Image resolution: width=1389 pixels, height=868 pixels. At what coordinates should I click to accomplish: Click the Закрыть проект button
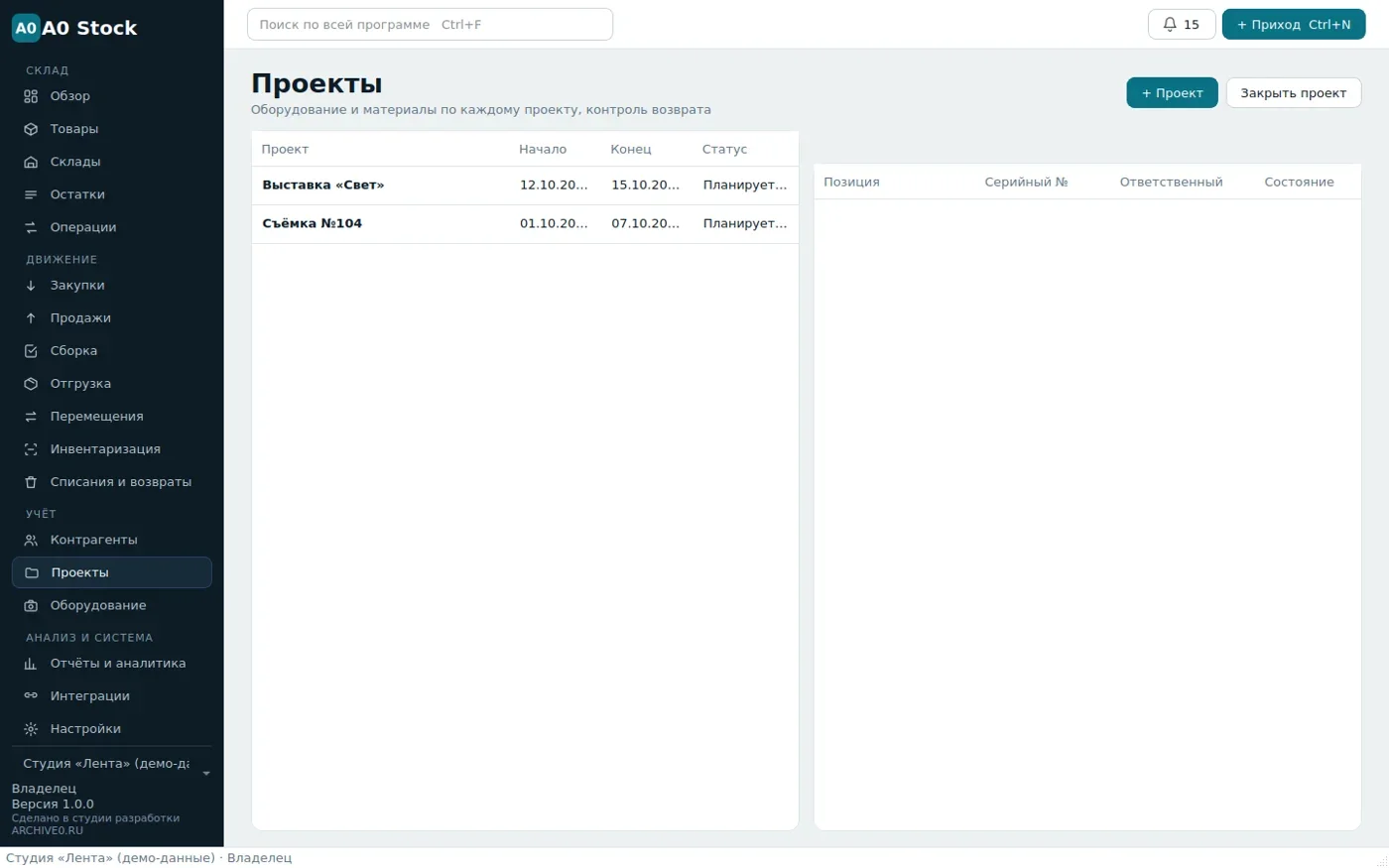click(x=1294, y=93)
